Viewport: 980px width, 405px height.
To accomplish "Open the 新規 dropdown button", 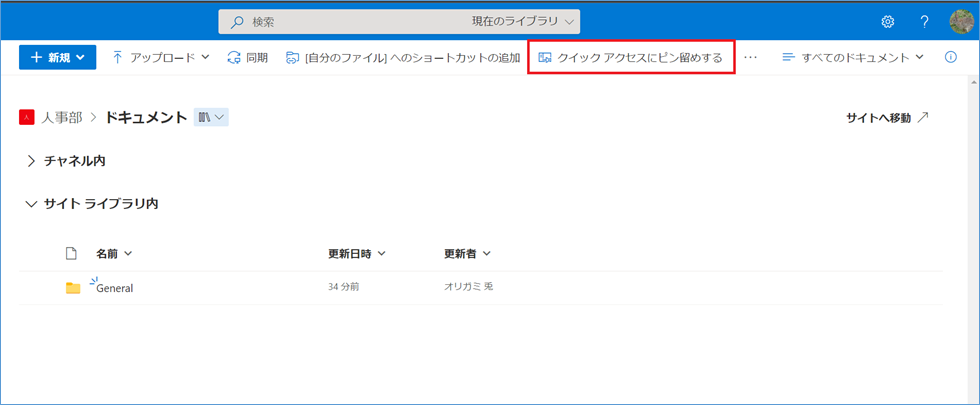I will [57, 57].
